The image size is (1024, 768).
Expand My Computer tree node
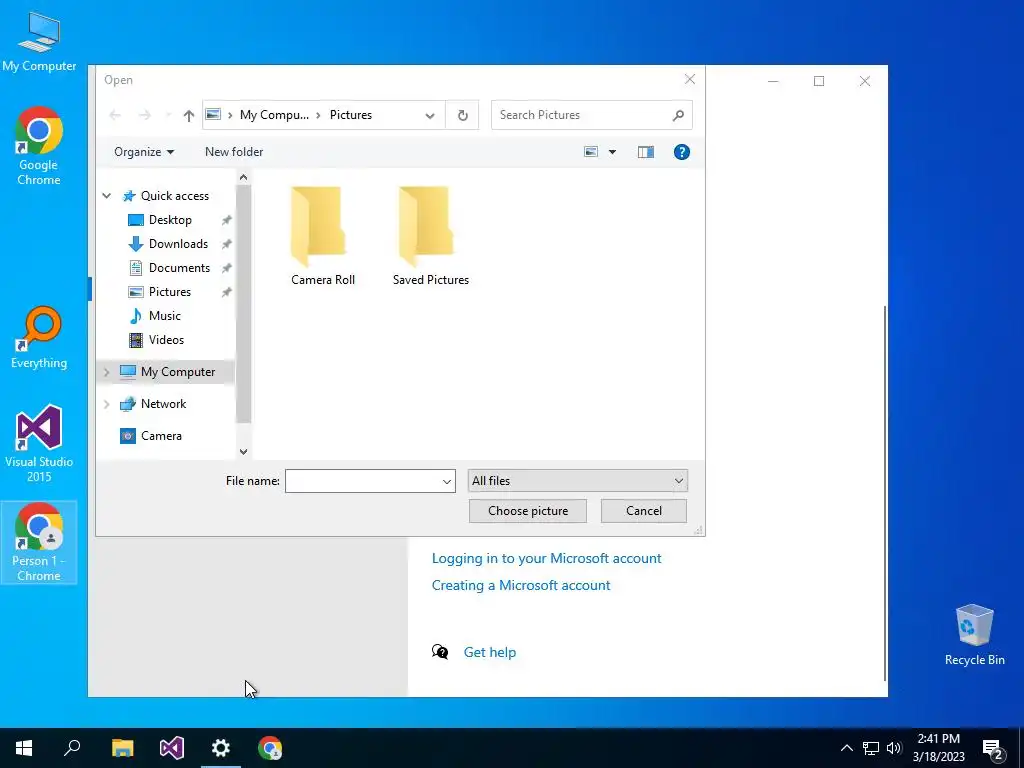106,372
